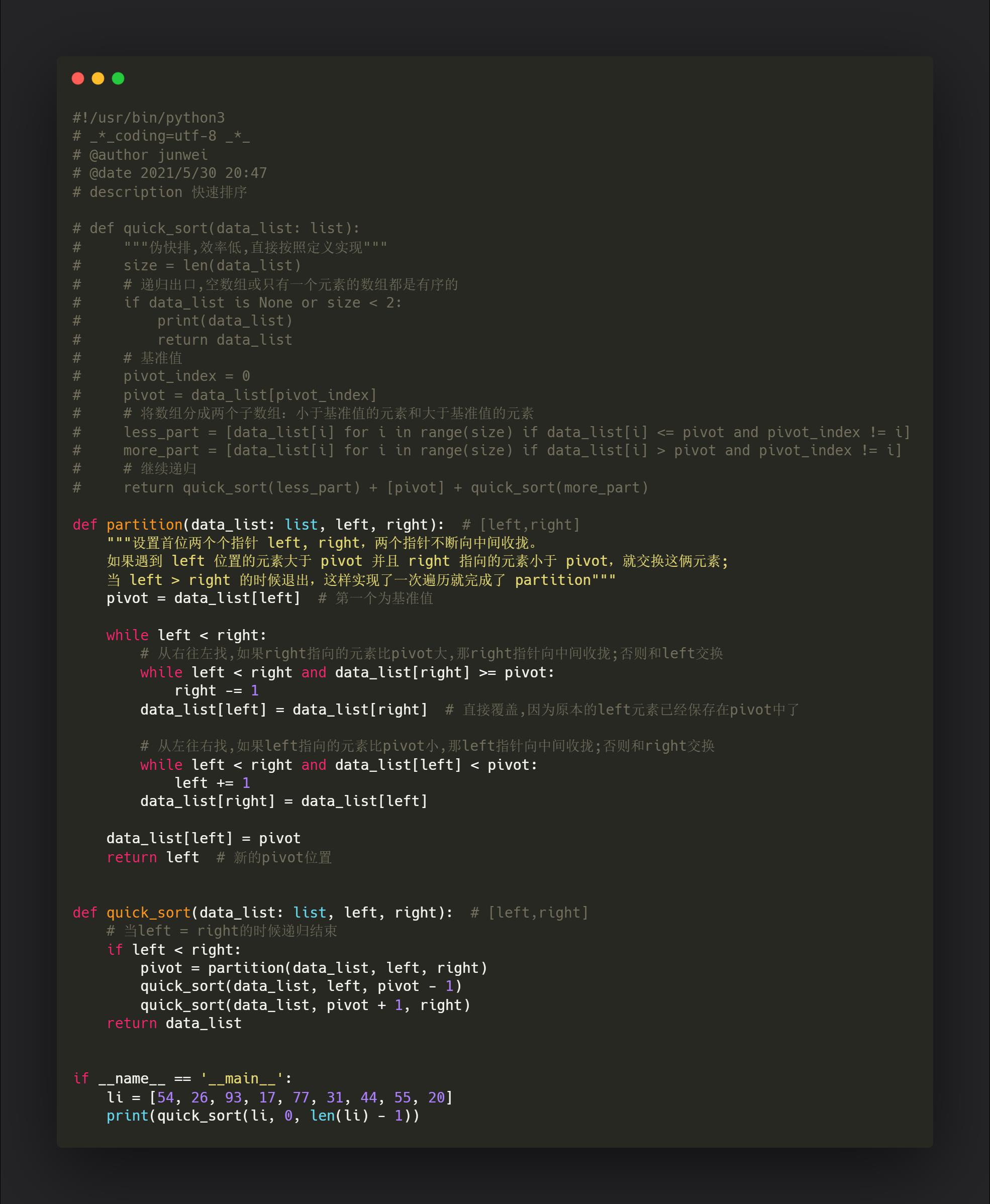Click "data_list[left] = pivot" line
This screenshot has width=990, height=1204.
point(204,838)
